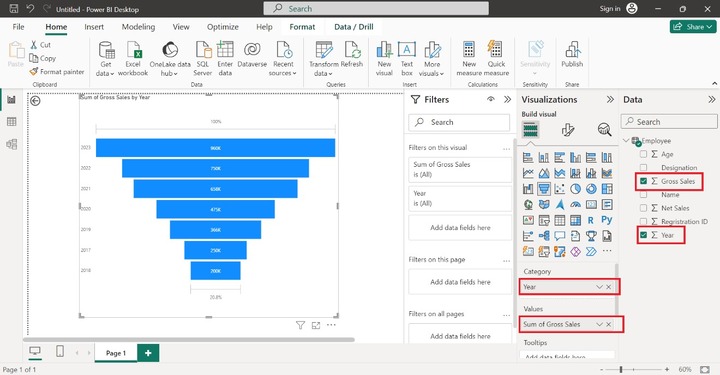Check the Net Sales field checkbox
720x375 pixels.
pos(643,208)
